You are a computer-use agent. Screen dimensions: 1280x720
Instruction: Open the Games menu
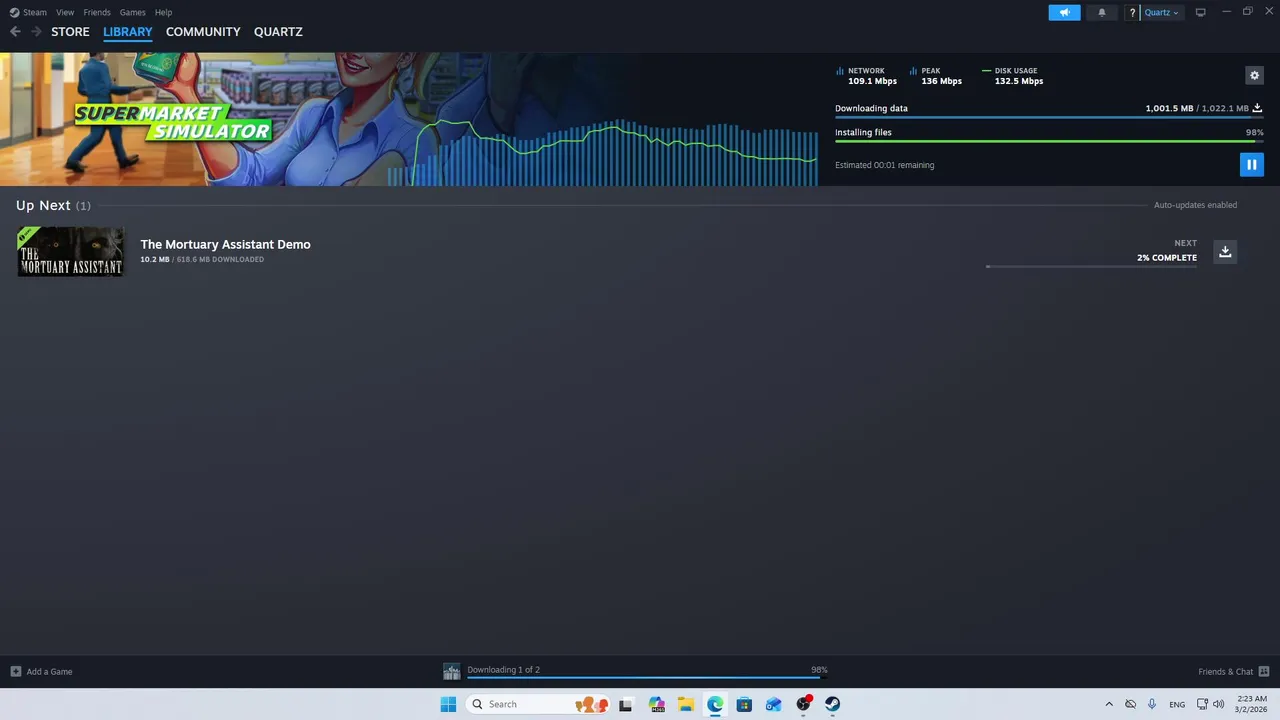pos(132,12)
